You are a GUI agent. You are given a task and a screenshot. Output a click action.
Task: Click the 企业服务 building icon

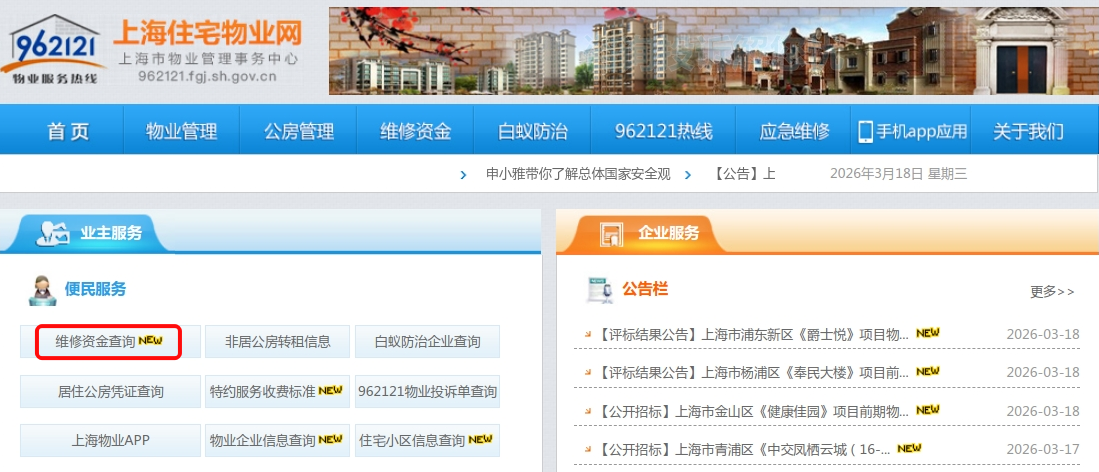point(611,234)
